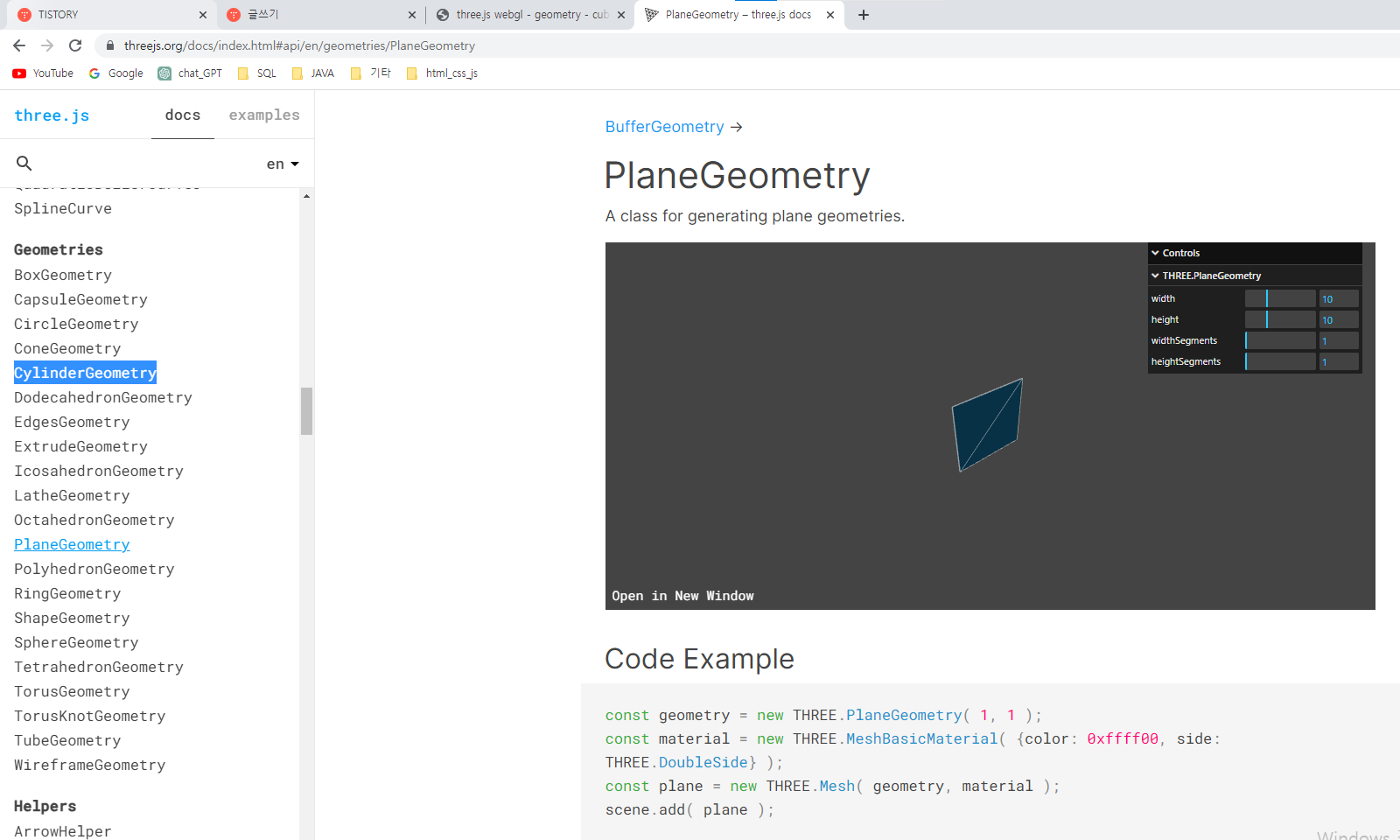Close the PlaneGeometry docs tab

[830, 15]
